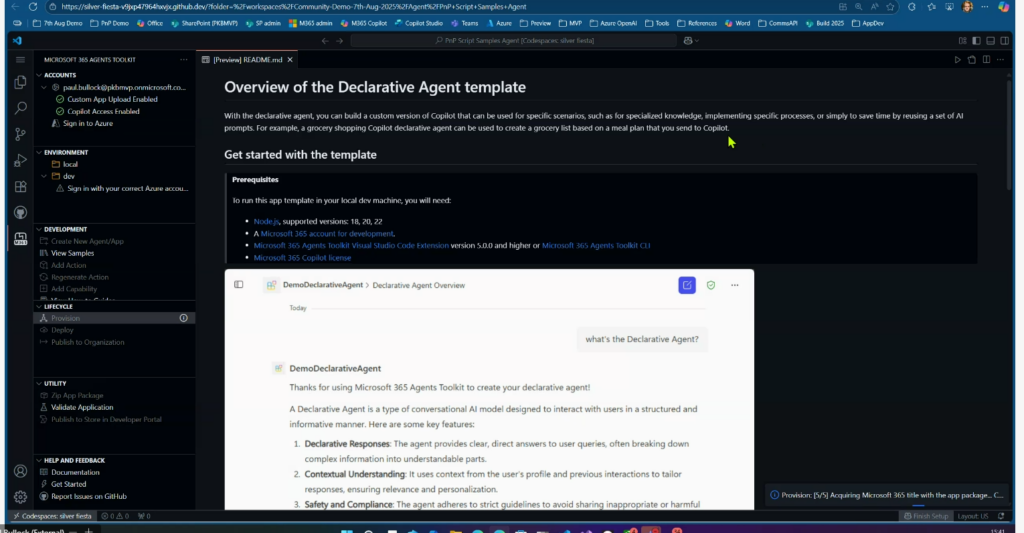Collapse the dev environment node

[x=44, y=176]
